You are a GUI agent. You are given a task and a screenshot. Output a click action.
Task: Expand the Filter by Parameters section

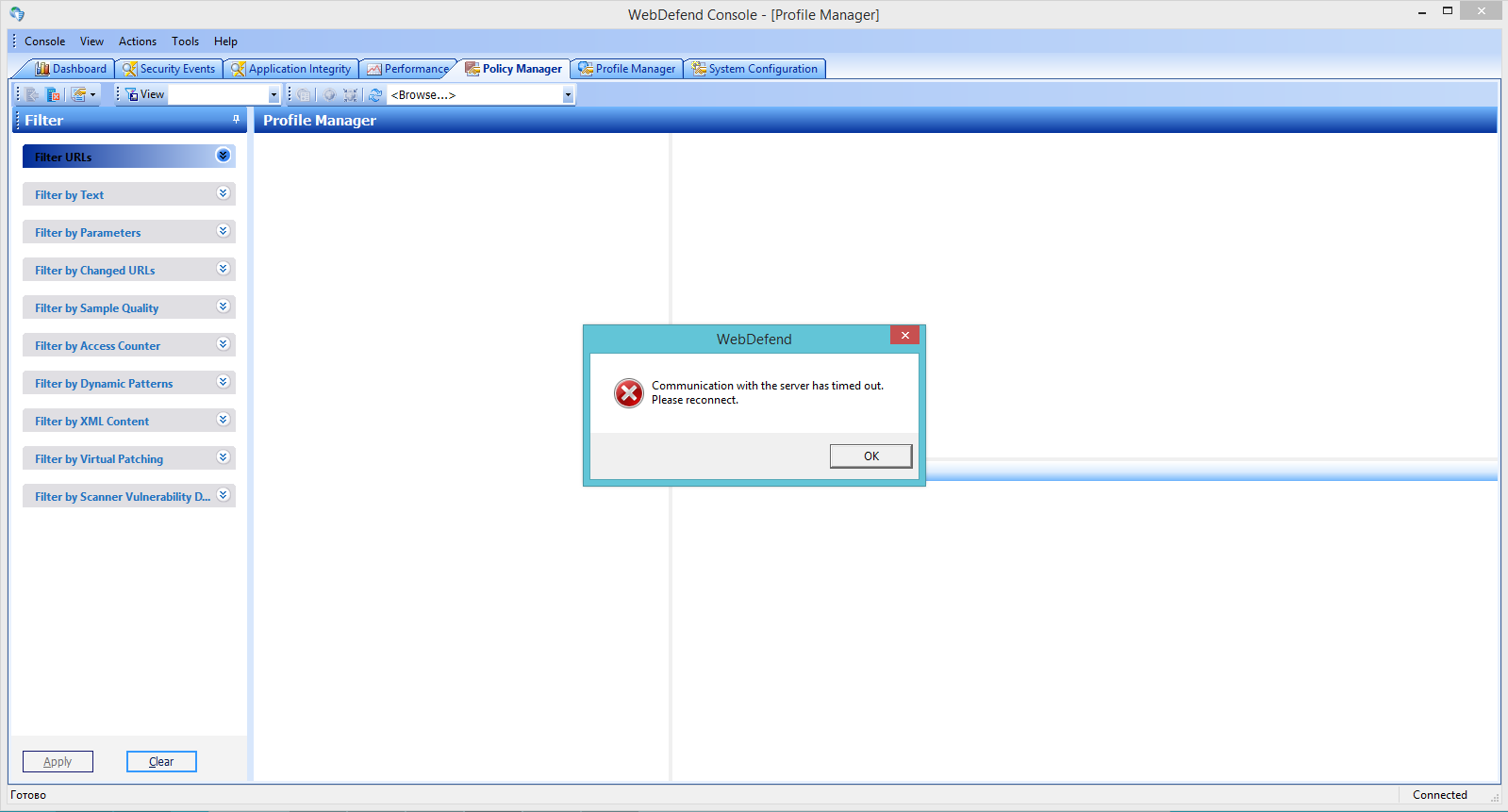pos(224,231)
